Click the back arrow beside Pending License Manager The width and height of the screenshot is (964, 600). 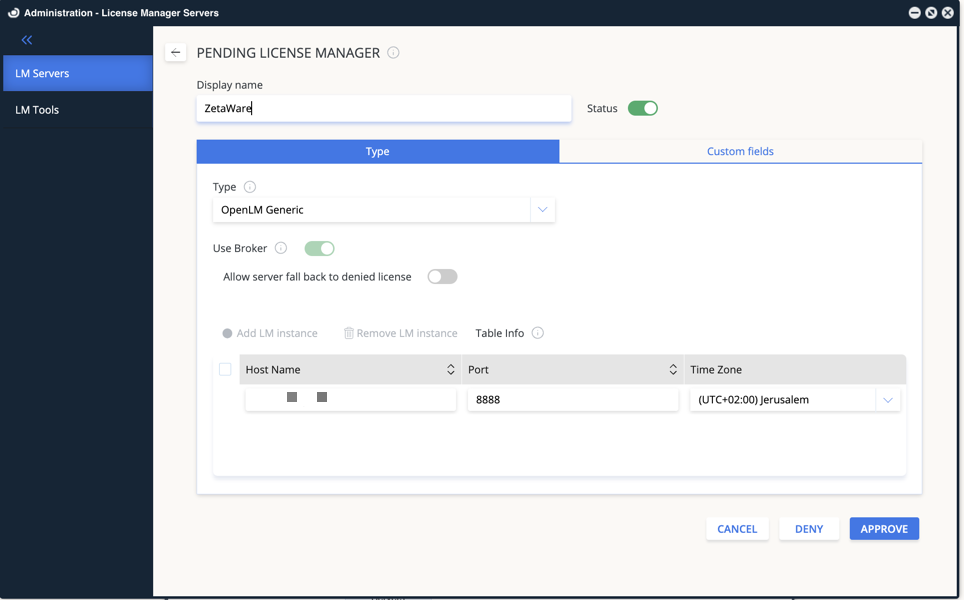pyautogui.click(x=176, y=53)
